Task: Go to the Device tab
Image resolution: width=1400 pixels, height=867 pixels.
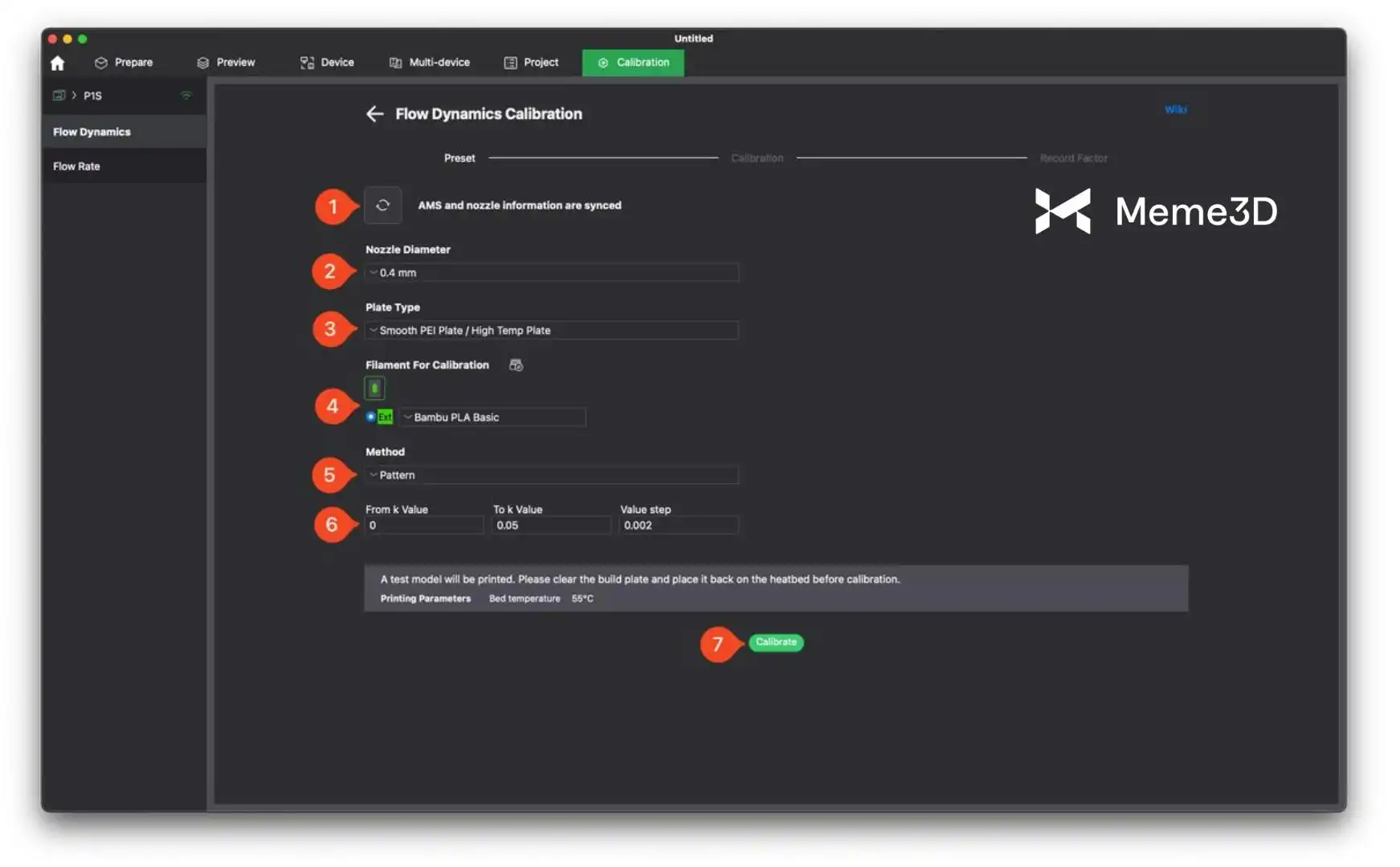Action: 327,63
